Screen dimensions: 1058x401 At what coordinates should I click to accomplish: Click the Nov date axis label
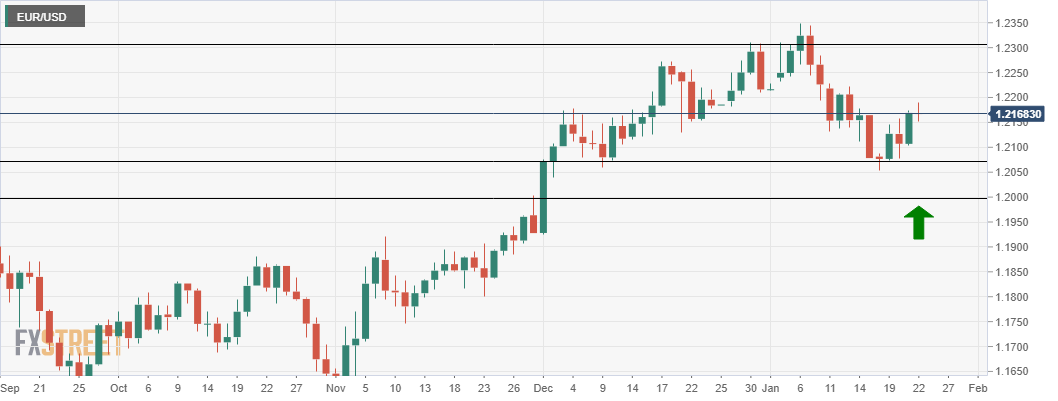pos(335,387)
